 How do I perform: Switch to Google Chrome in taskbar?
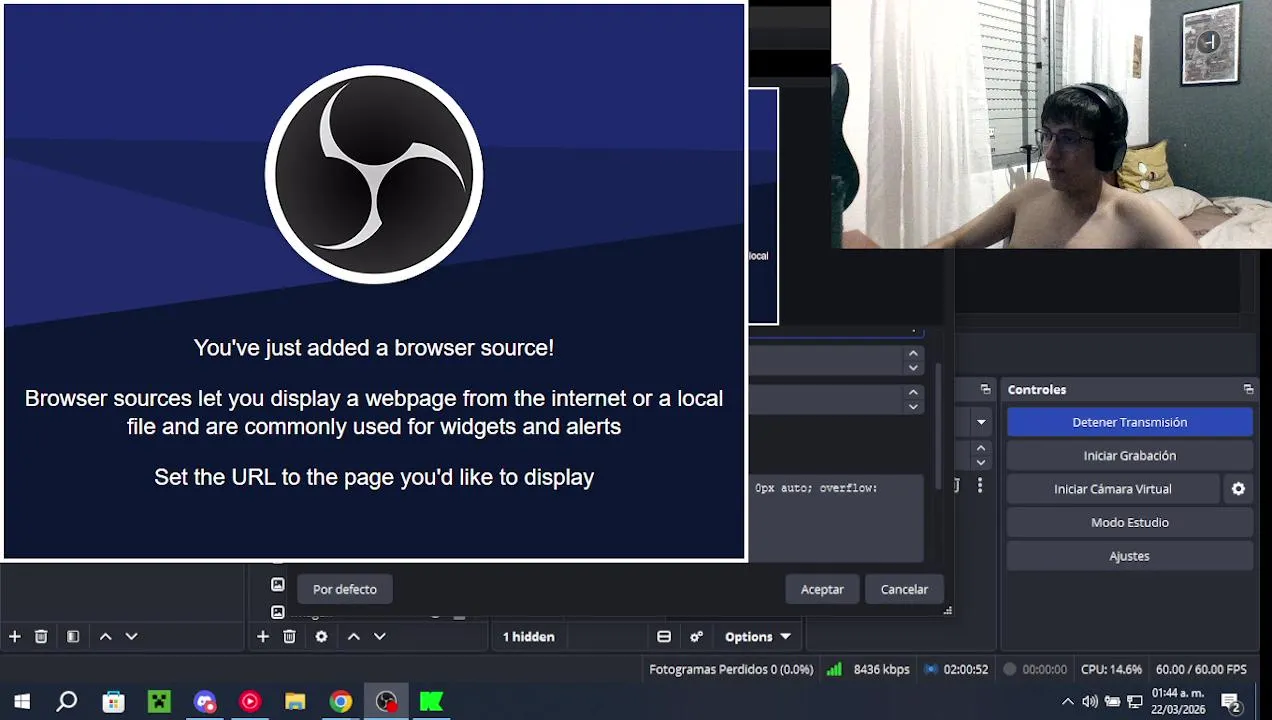pos(341,702)
